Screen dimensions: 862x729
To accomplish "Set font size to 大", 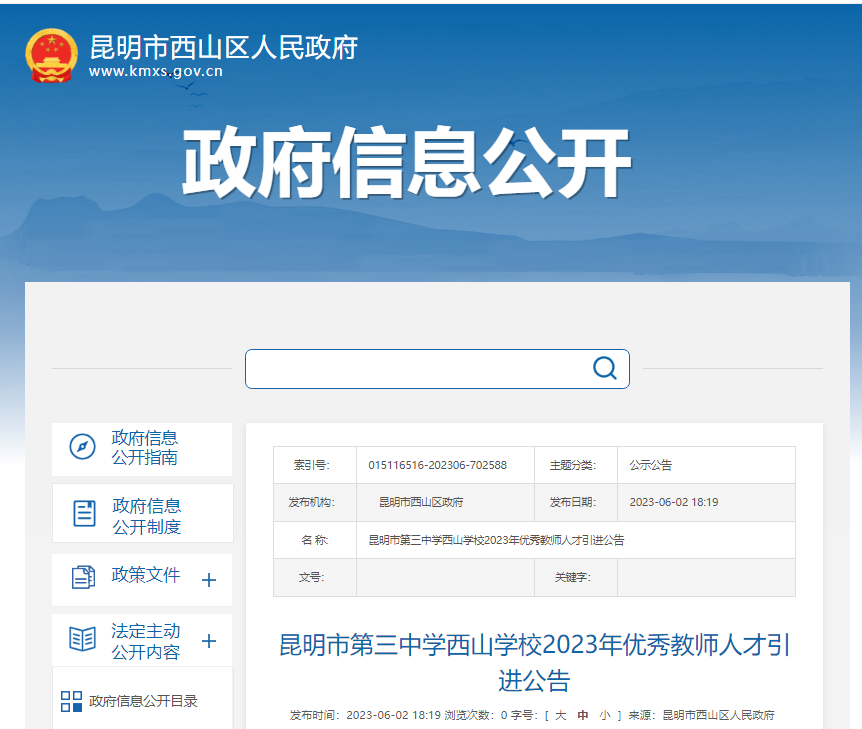I will point(560,715).
